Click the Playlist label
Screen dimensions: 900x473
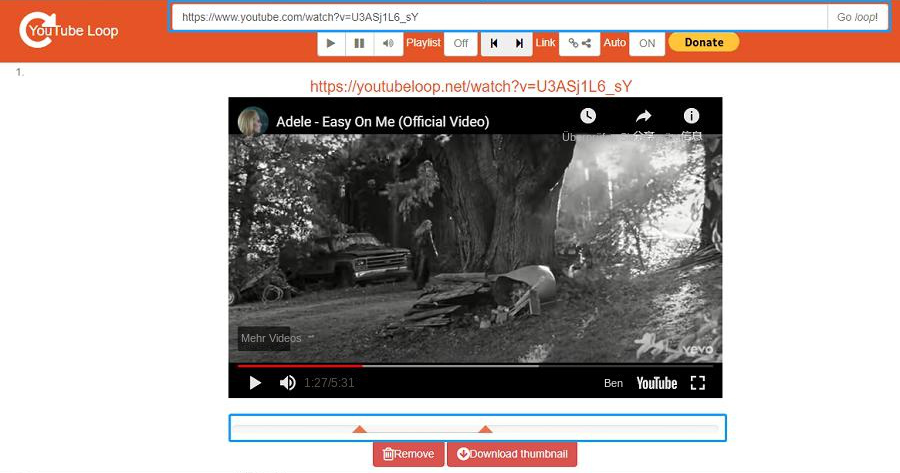[423, 42]
